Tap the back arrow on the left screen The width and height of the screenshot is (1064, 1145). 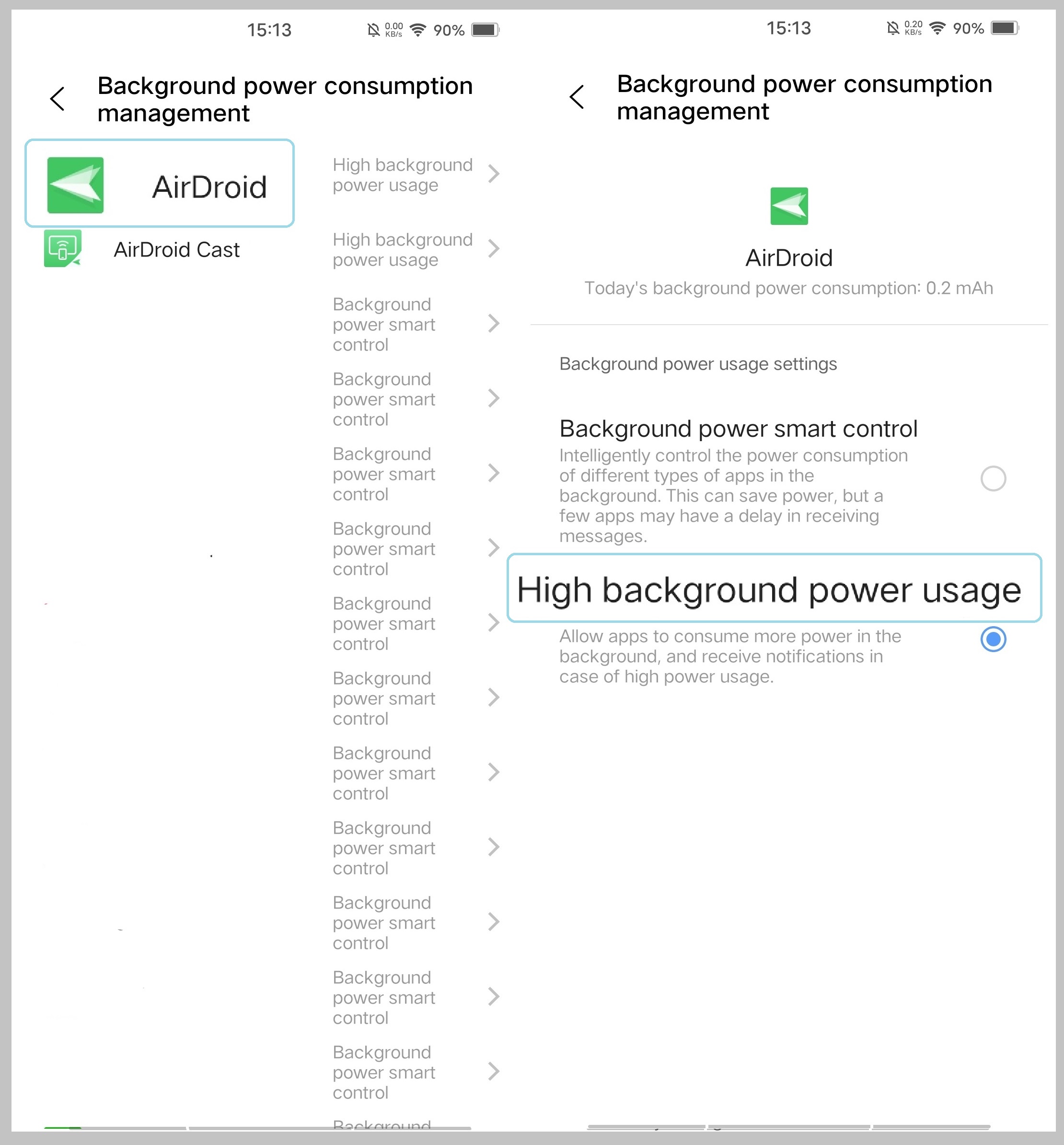pos(57,98)
